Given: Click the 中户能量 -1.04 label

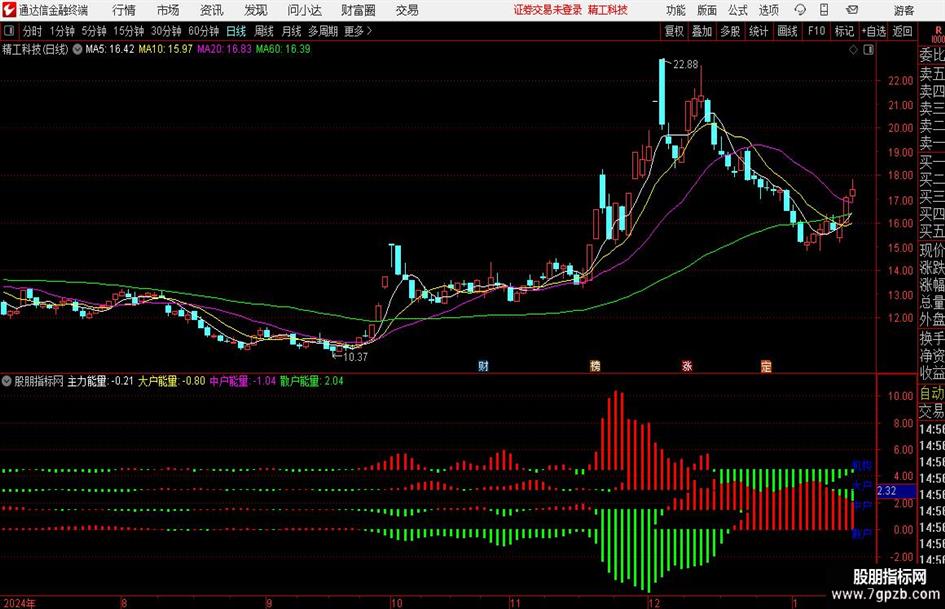Looking at the screenshot, I should [x=243, y=381].
